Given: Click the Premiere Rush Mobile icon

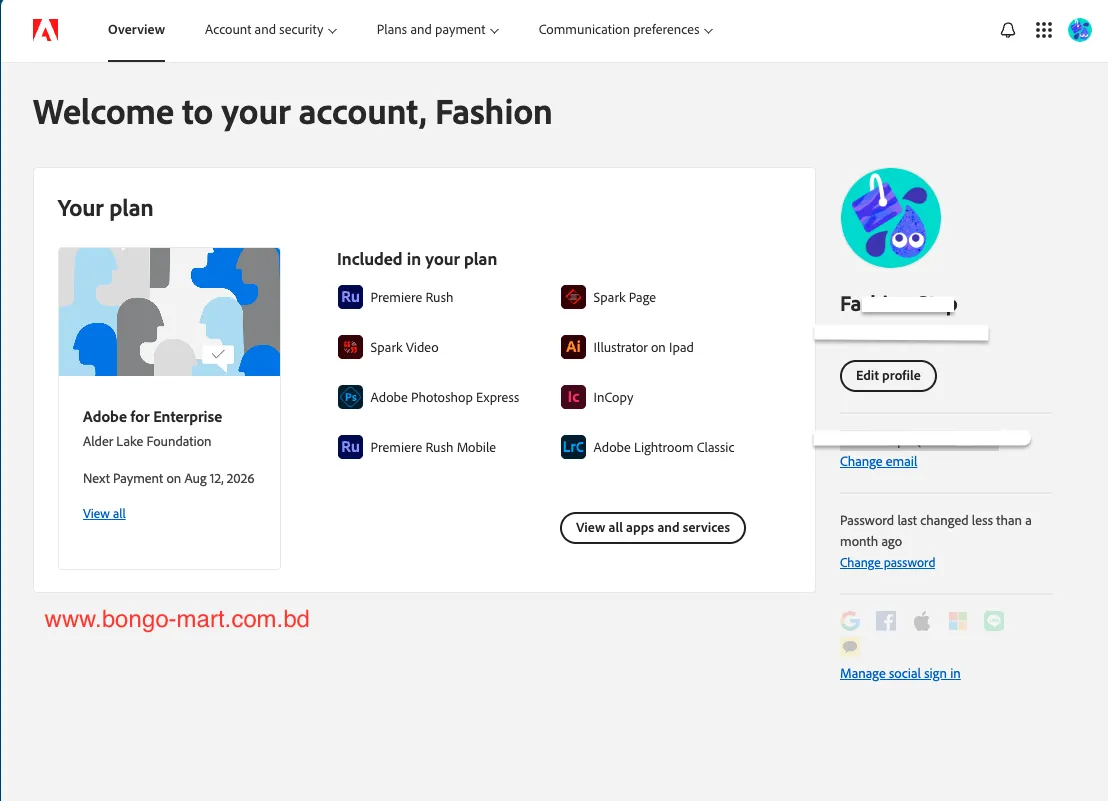Looking at the screenshot, I should click(350, 447).
